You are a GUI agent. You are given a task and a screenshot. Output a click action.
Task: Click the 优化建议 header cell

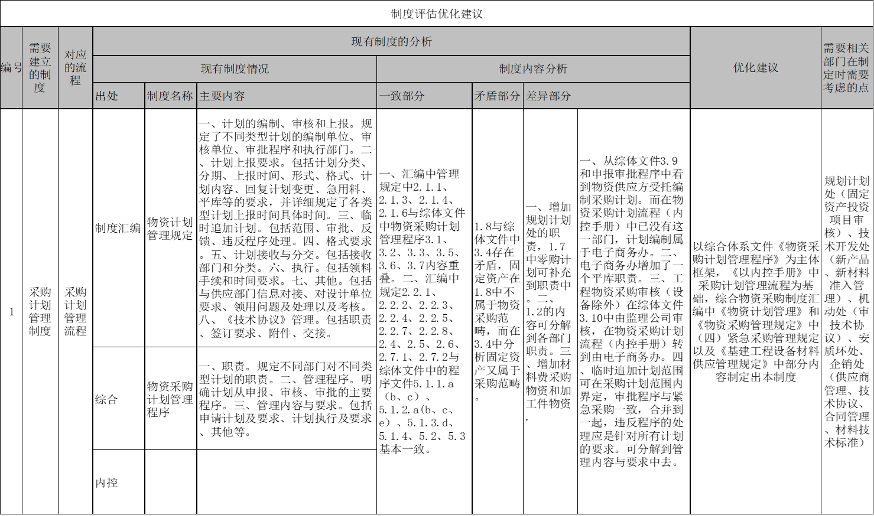point(755,67)
